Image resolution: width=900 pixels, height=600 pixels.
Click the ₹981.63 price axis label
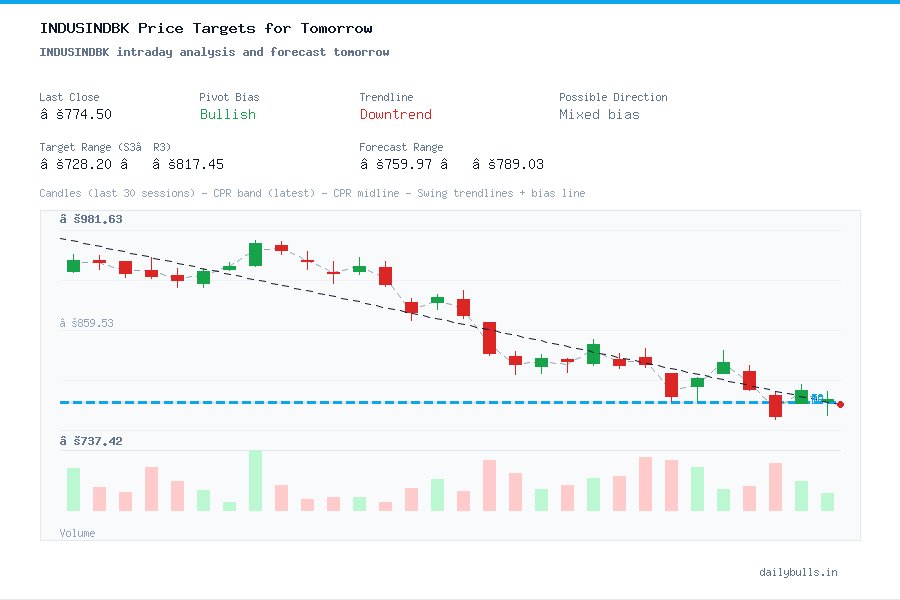pos(92,218)
